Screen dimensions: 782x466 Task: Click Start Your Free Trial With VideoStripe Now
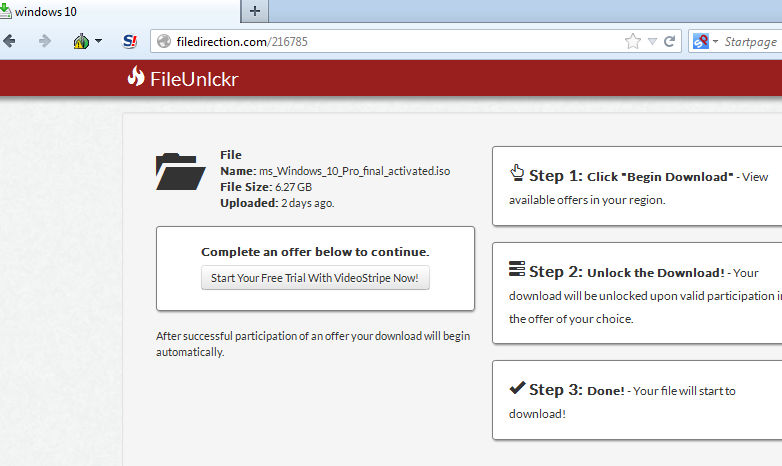(x=315, y=278)
